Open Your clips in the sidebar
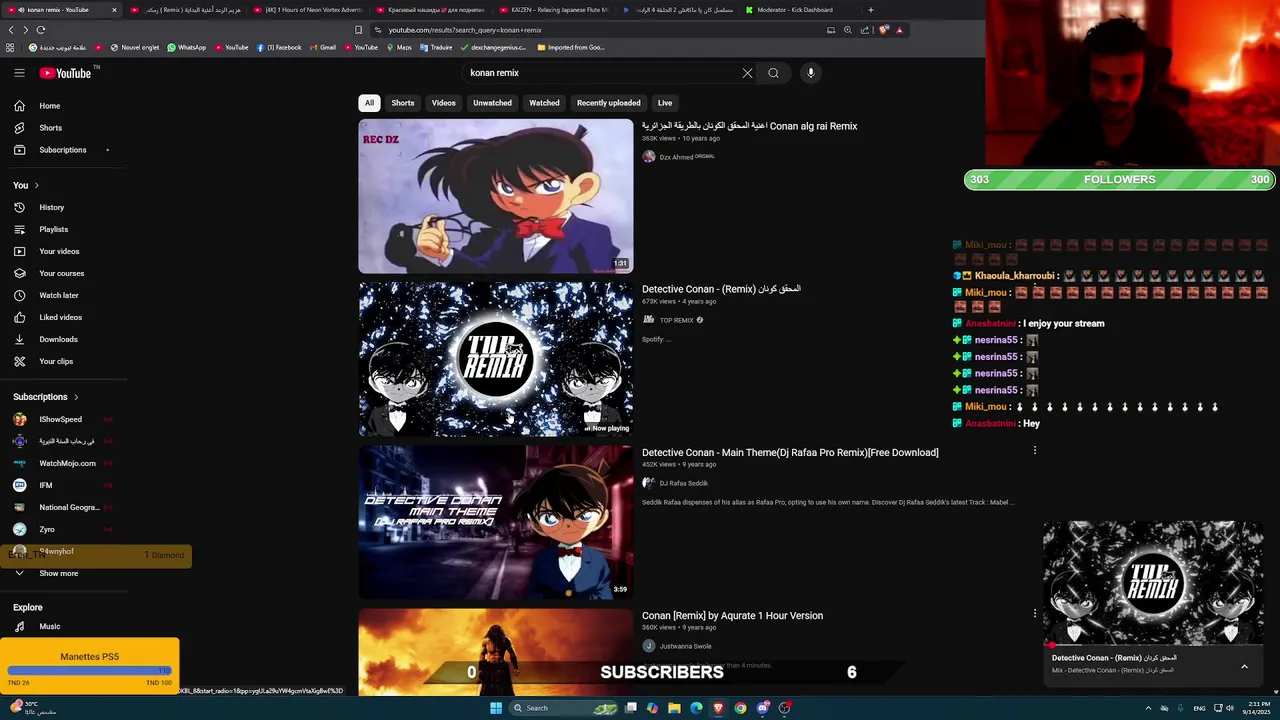1280x720 pixels. click(56, 362)
